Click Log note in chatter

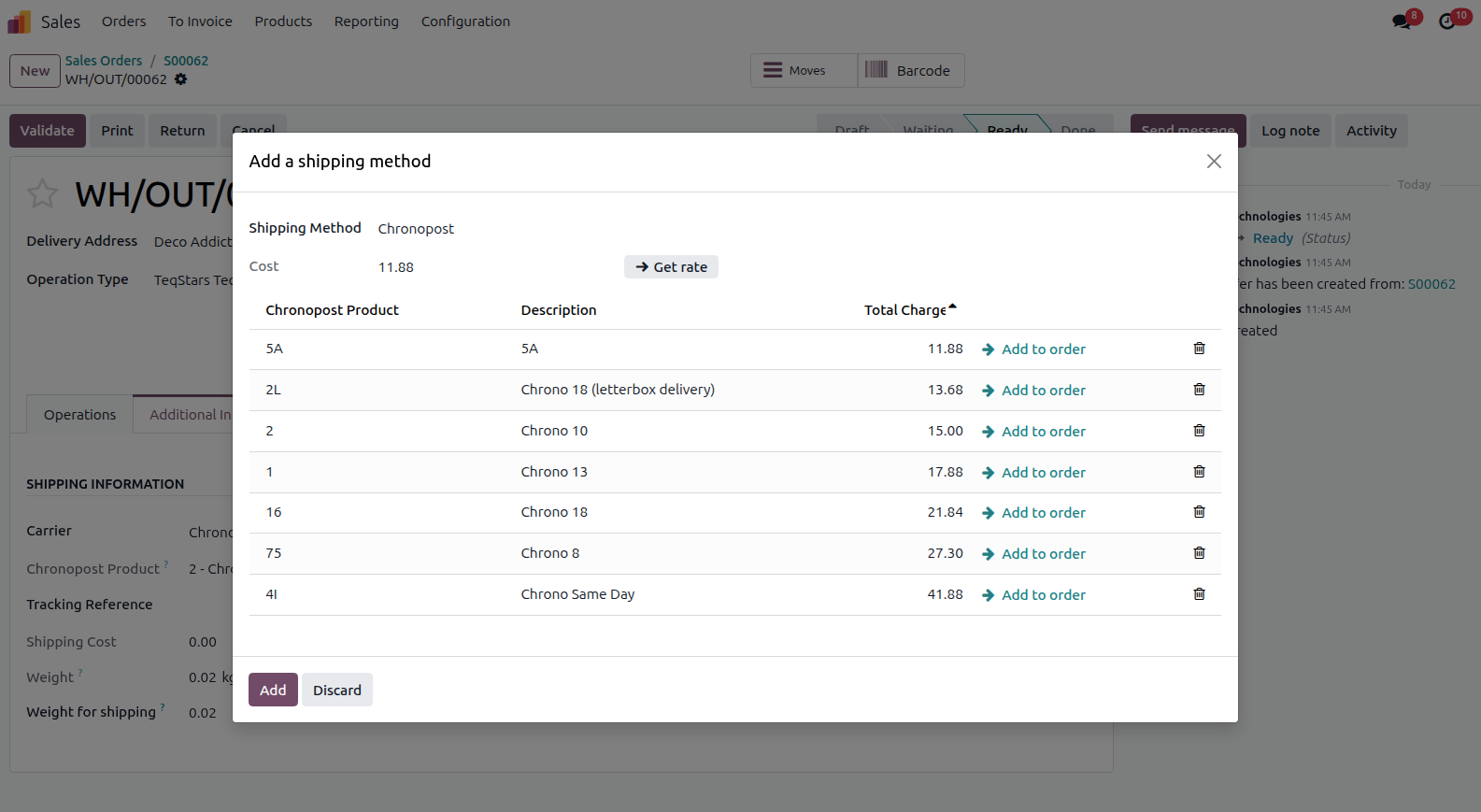(1290, 131)
